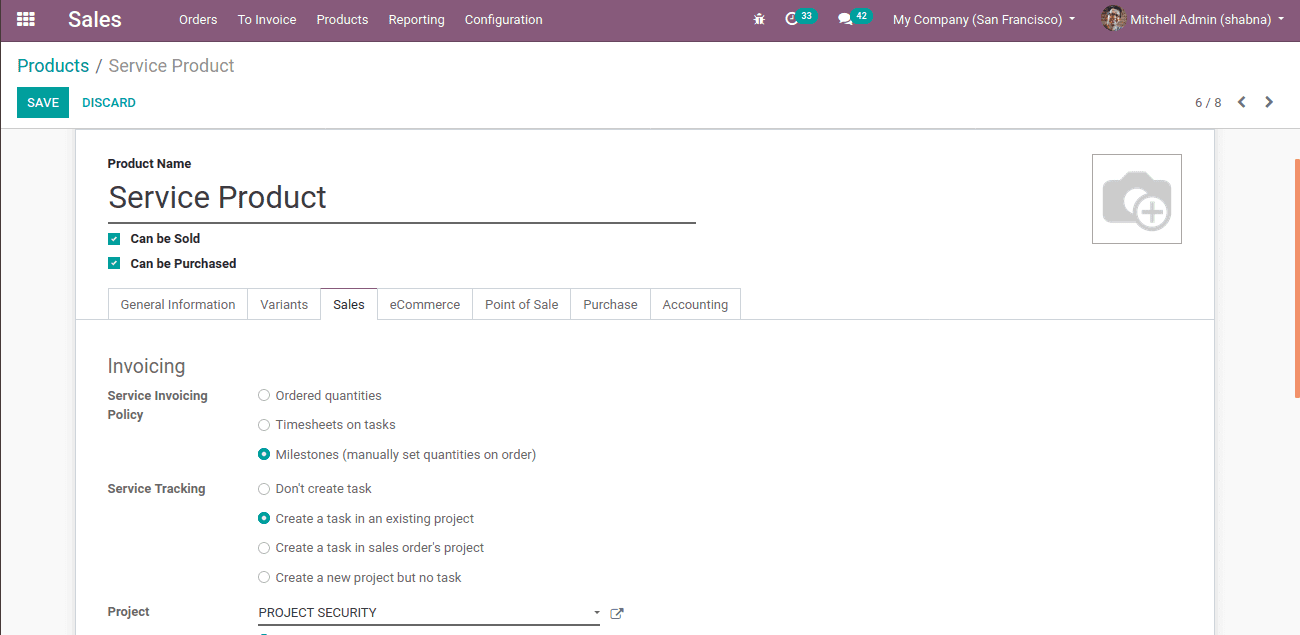The height and width of the screenshot is (635, 1300).
Task: Click the product image camera placeholder
Action: pos(1137,199)
